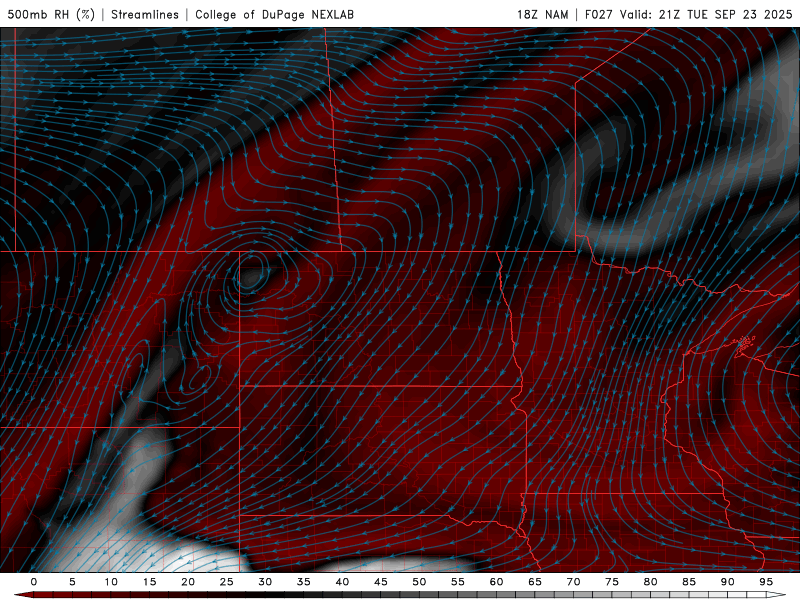Click the '70' value on color scale
This screenshot has height=600, width=800.
click(573, 582)
